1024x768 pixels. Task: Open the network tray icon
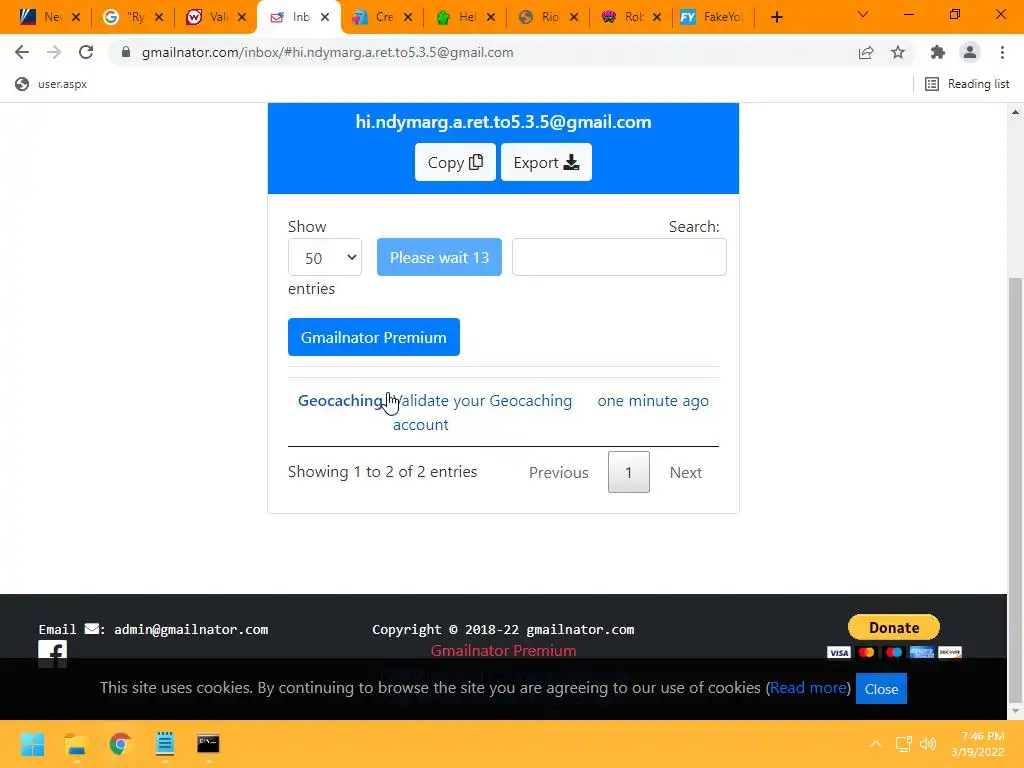pos(903,744)
